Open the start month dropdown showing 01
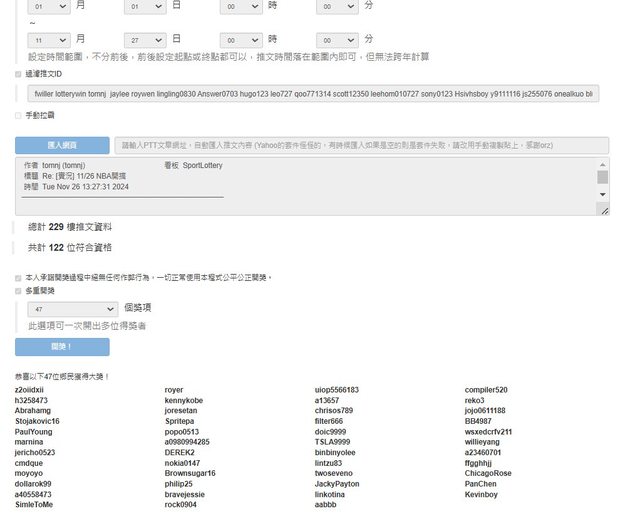640x516 pixels. point(49,7)
